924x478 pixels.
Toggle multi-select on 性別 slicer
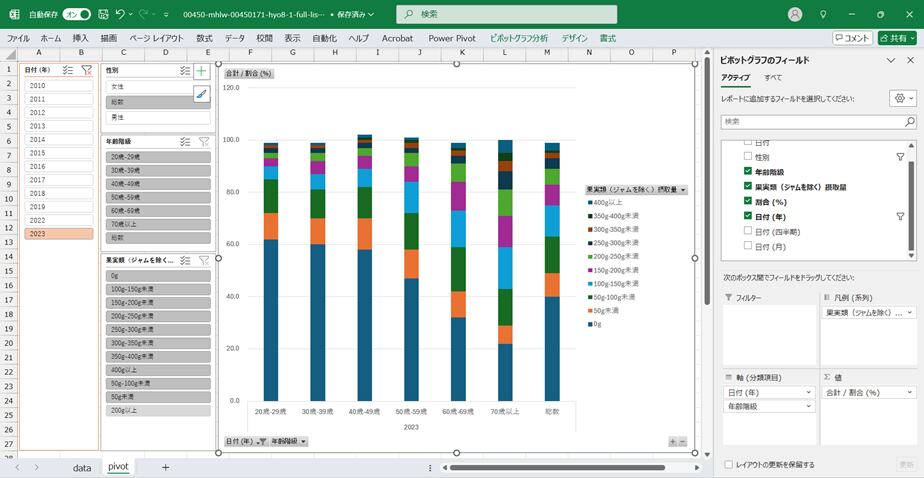184,71
